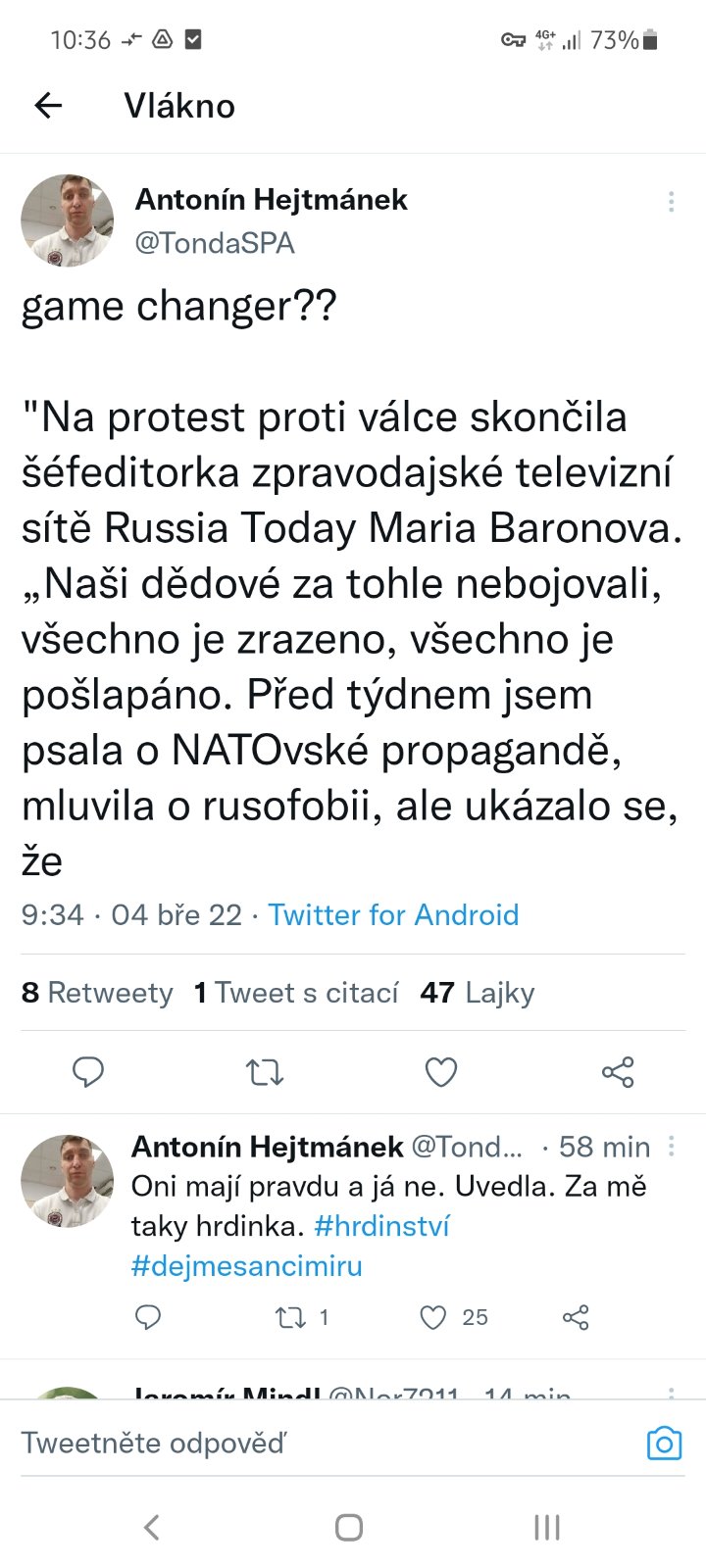
Task: Tap the back arrow in the header
Action: click(48, 106)
